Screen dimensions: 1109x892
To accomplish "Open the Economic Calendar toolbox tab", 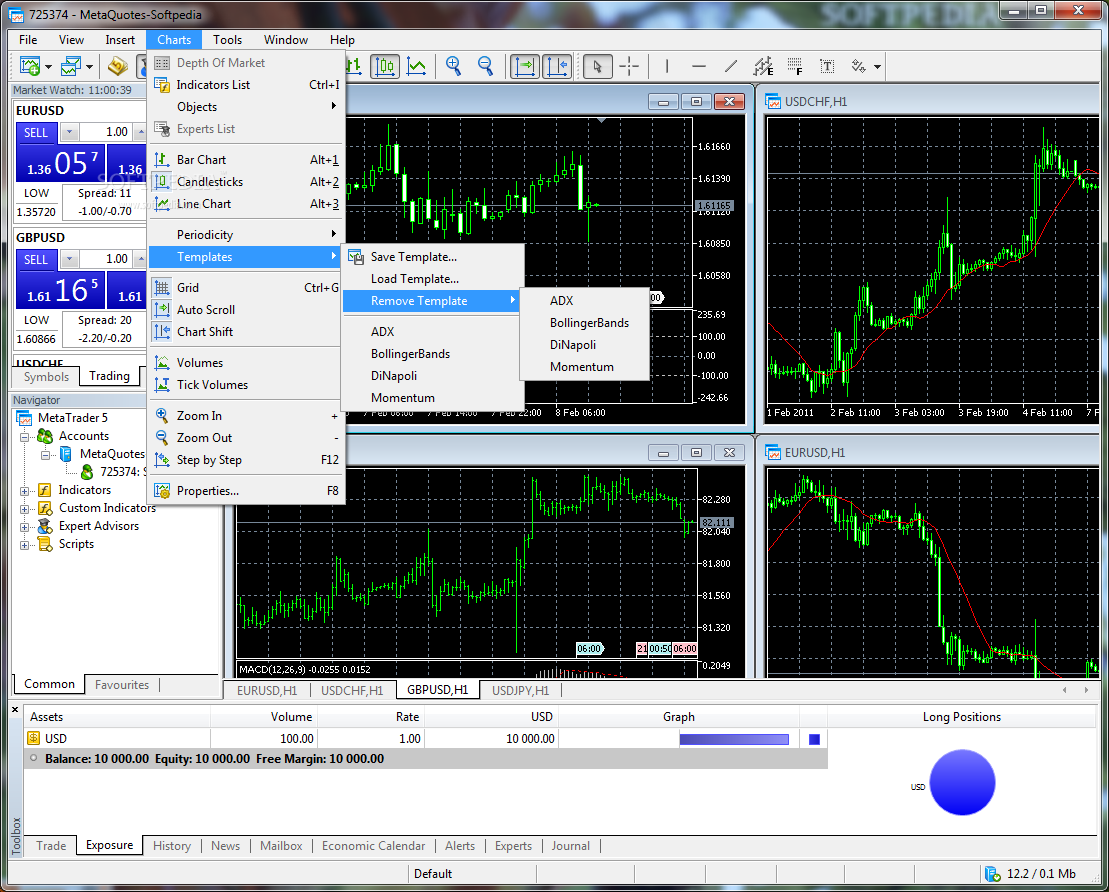I will coord(373,846).
